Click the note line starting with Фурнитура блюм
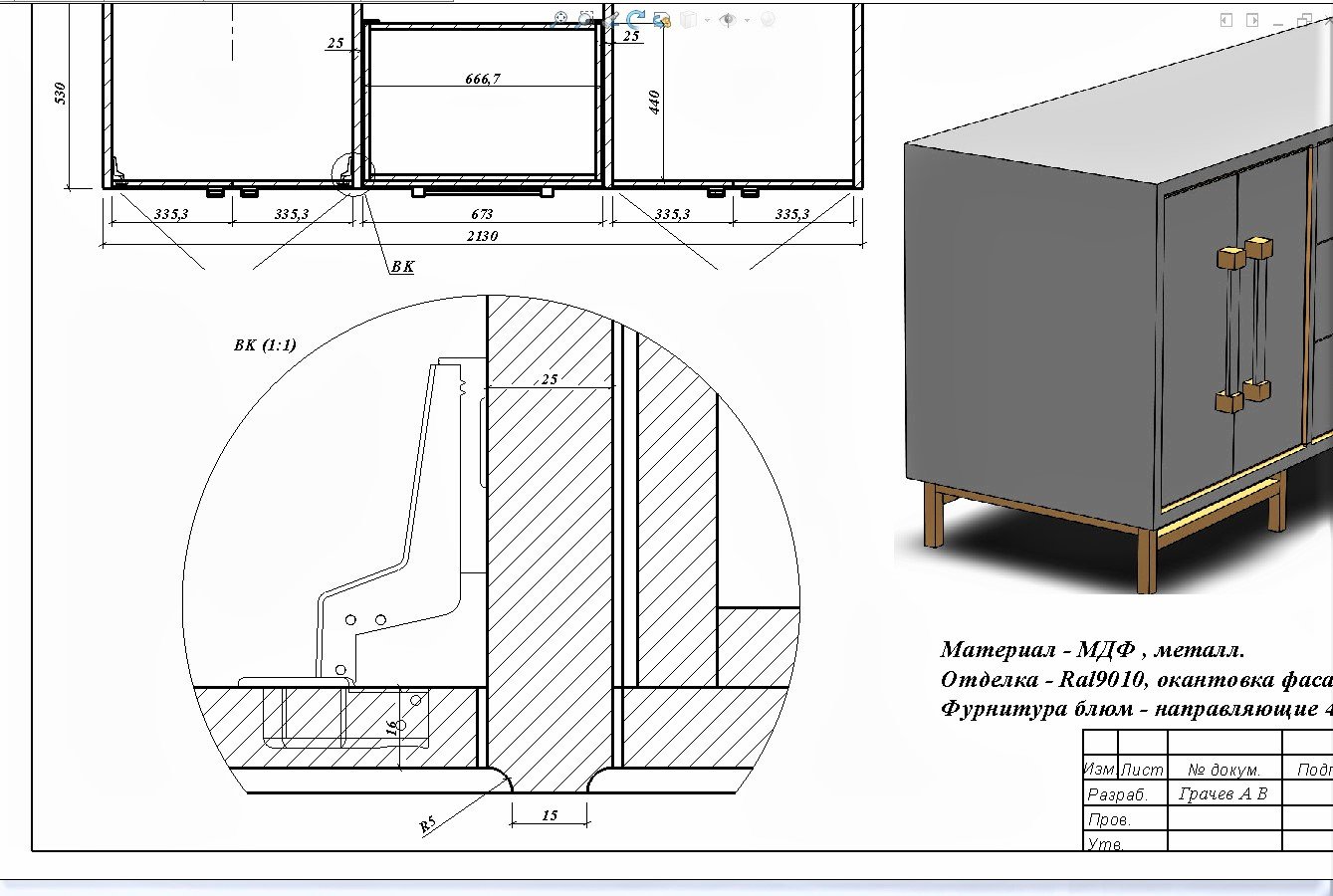Viewport: 1333px width, 896px height. (x=1136, y=710)
